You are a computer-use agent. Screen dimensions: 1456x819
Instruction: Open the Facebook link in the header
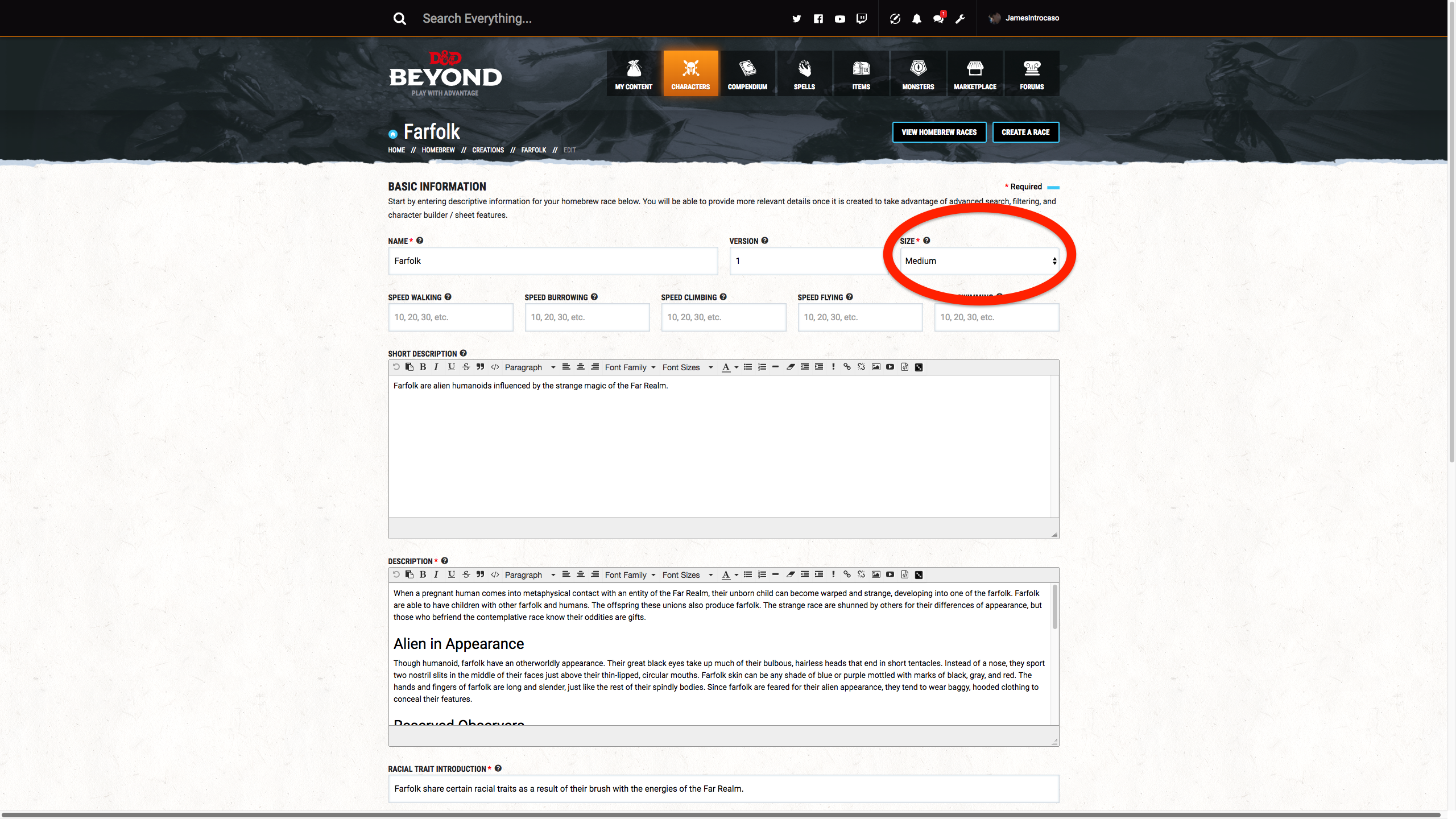818,19
